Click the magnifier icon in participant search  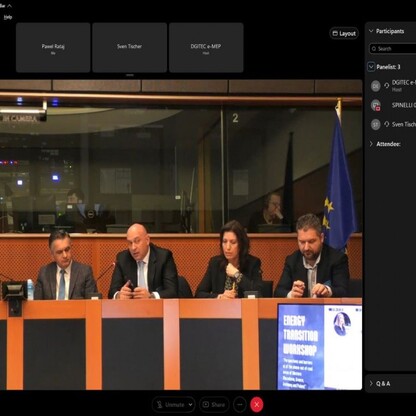click(374, 49)
